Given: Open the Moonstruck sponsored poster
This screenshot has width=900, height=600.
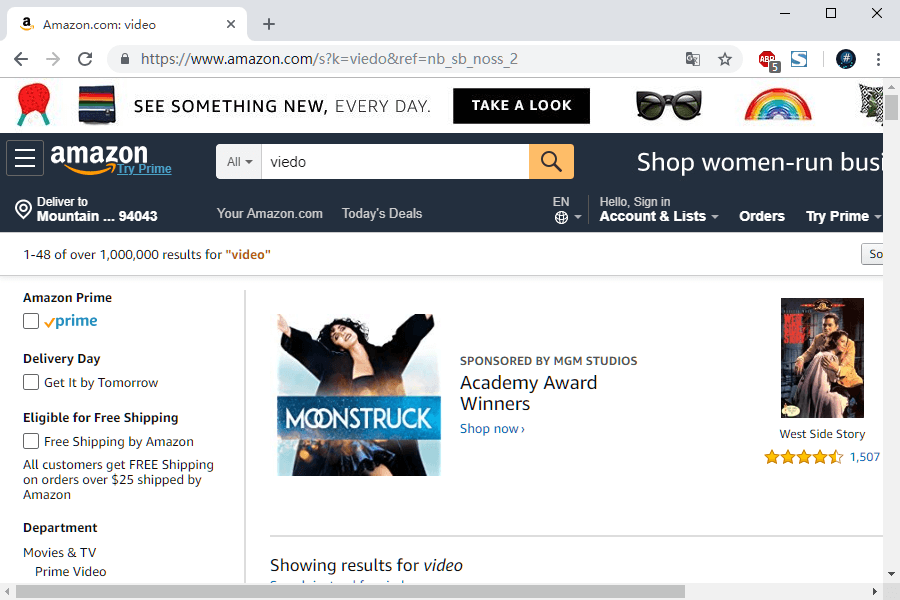Looking at the screenshot, I should pyautogui.click(x=359, y=394).
